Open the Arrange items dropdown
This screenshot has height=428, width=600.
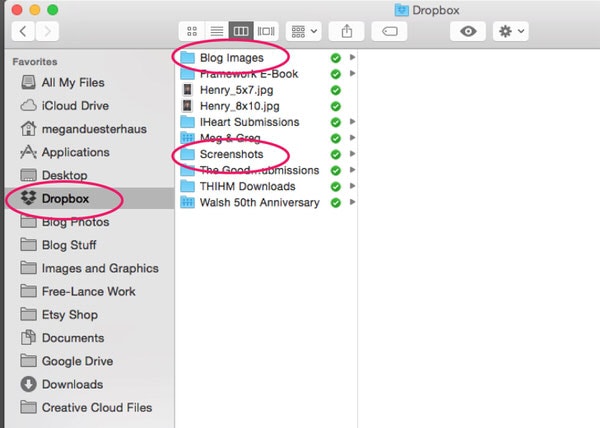[x=303, y=31]
